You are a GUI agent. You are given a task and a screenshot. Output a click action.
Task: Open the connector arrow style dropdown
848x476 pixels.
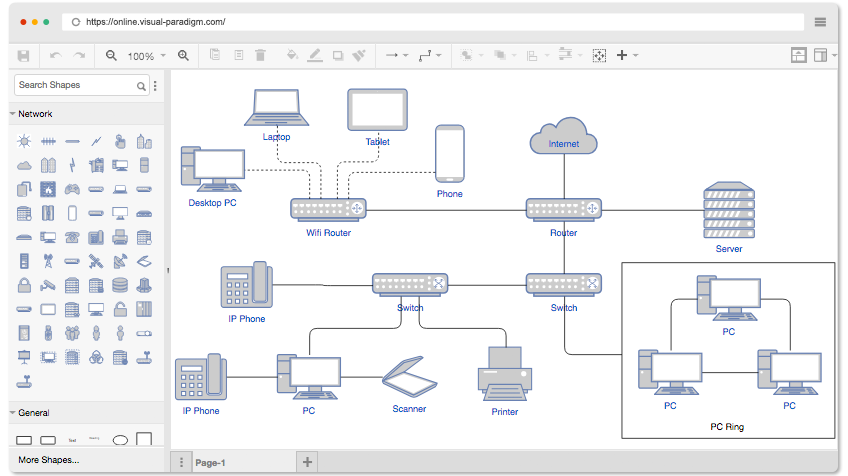(396, 55)
